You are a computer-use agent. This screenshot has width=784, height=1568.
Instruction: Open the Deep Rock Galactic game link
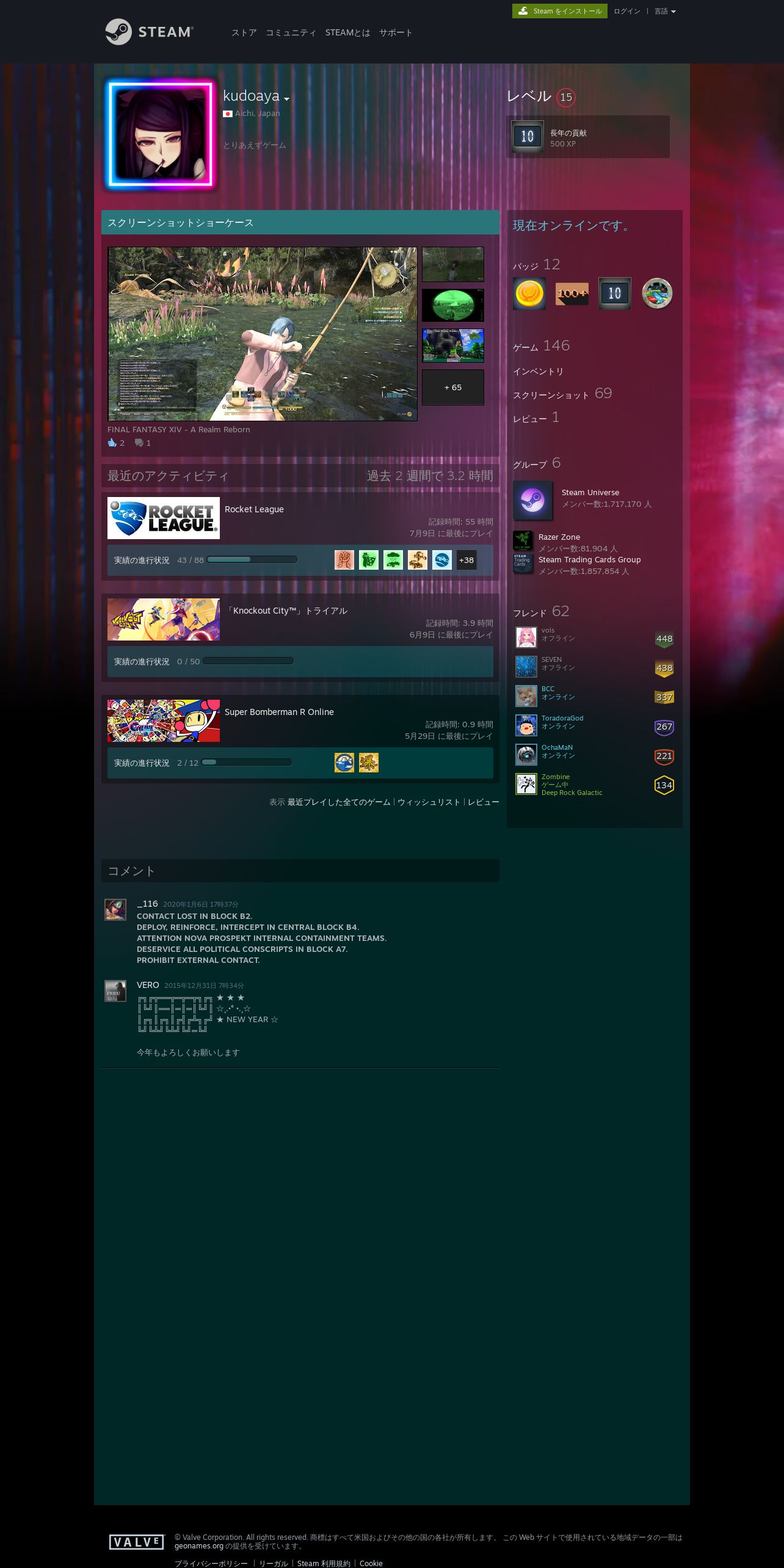point(572,793)
